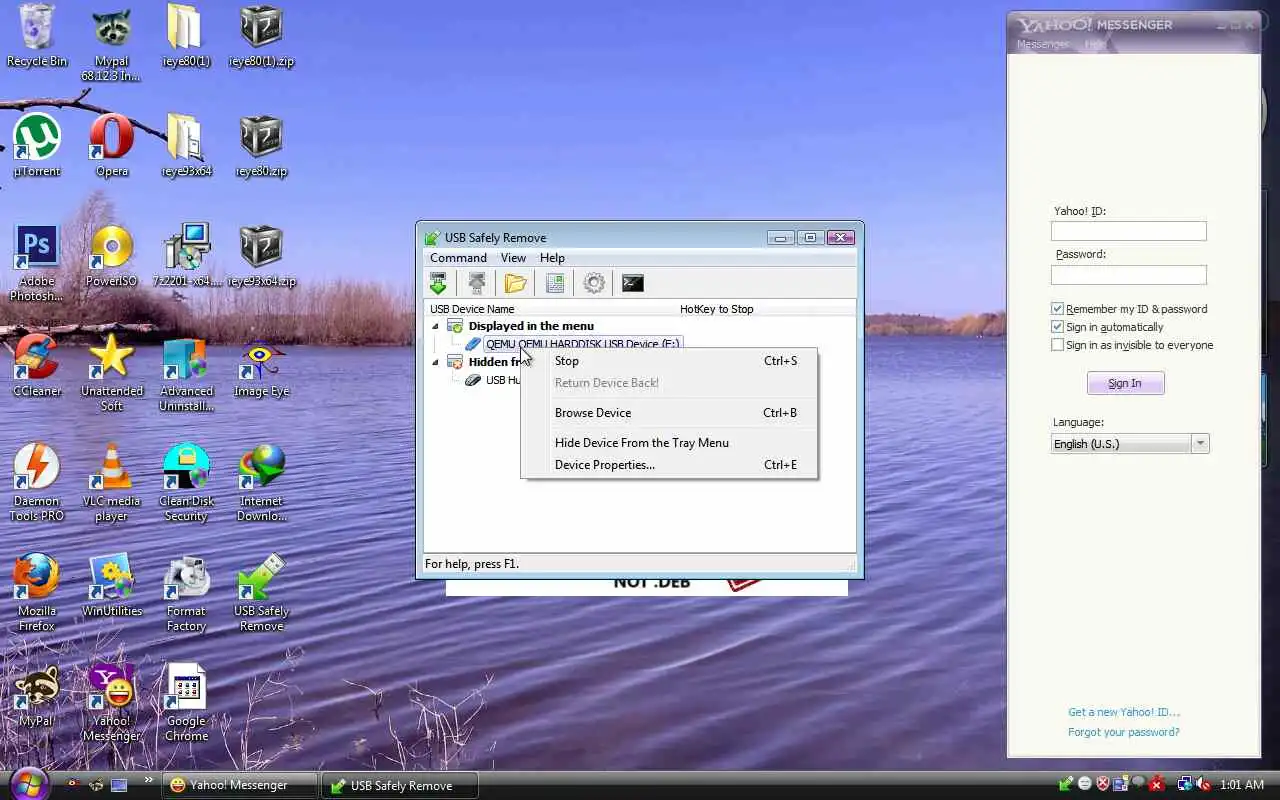Select the Unattended Soft star icon
Image resolution: width=1280 pixels, height=800 pixels.
(x=111, y=373)
